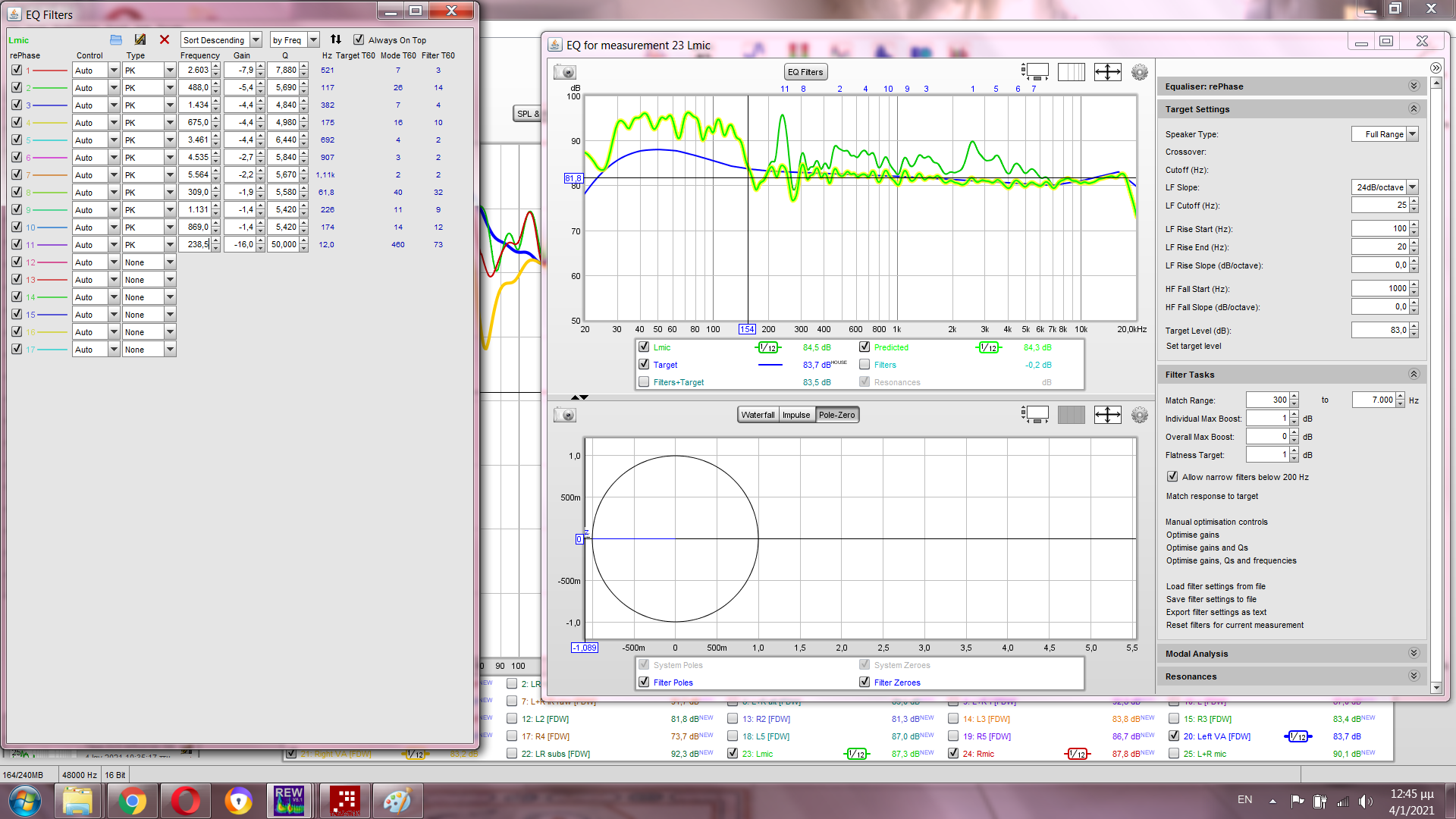Open Opera browser from the taskbar
The height and width of the screenshot is (819, 1456).
click(x=185, y=801)
